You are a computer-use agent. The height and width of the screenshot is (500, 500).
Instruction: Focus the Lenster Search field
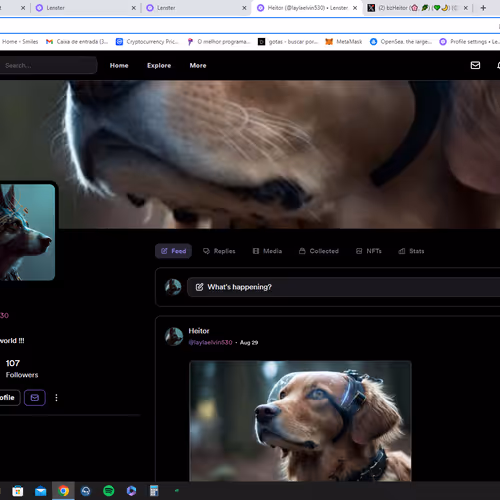(48, 65)
